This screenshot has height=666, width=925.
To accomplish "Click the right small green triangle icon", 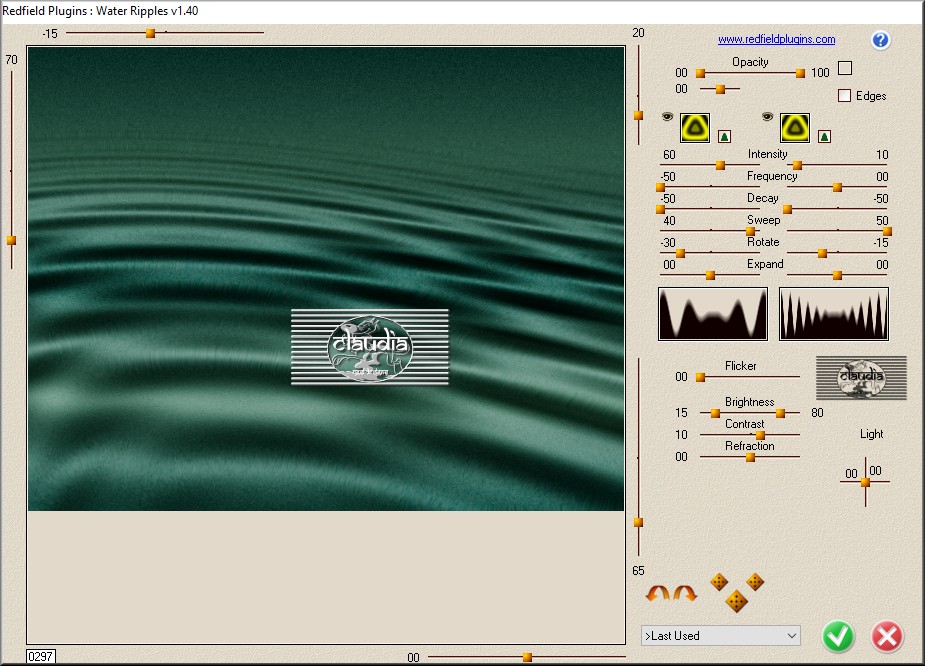I will pyautogui.click(x=825, y=137).
